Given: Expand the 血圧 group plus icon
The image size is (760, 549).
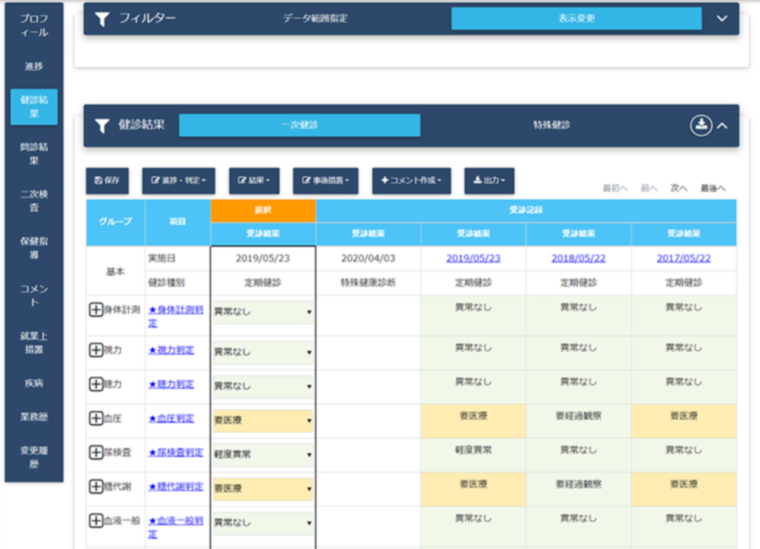Looking at the screenshot, I should click(97, 418).
